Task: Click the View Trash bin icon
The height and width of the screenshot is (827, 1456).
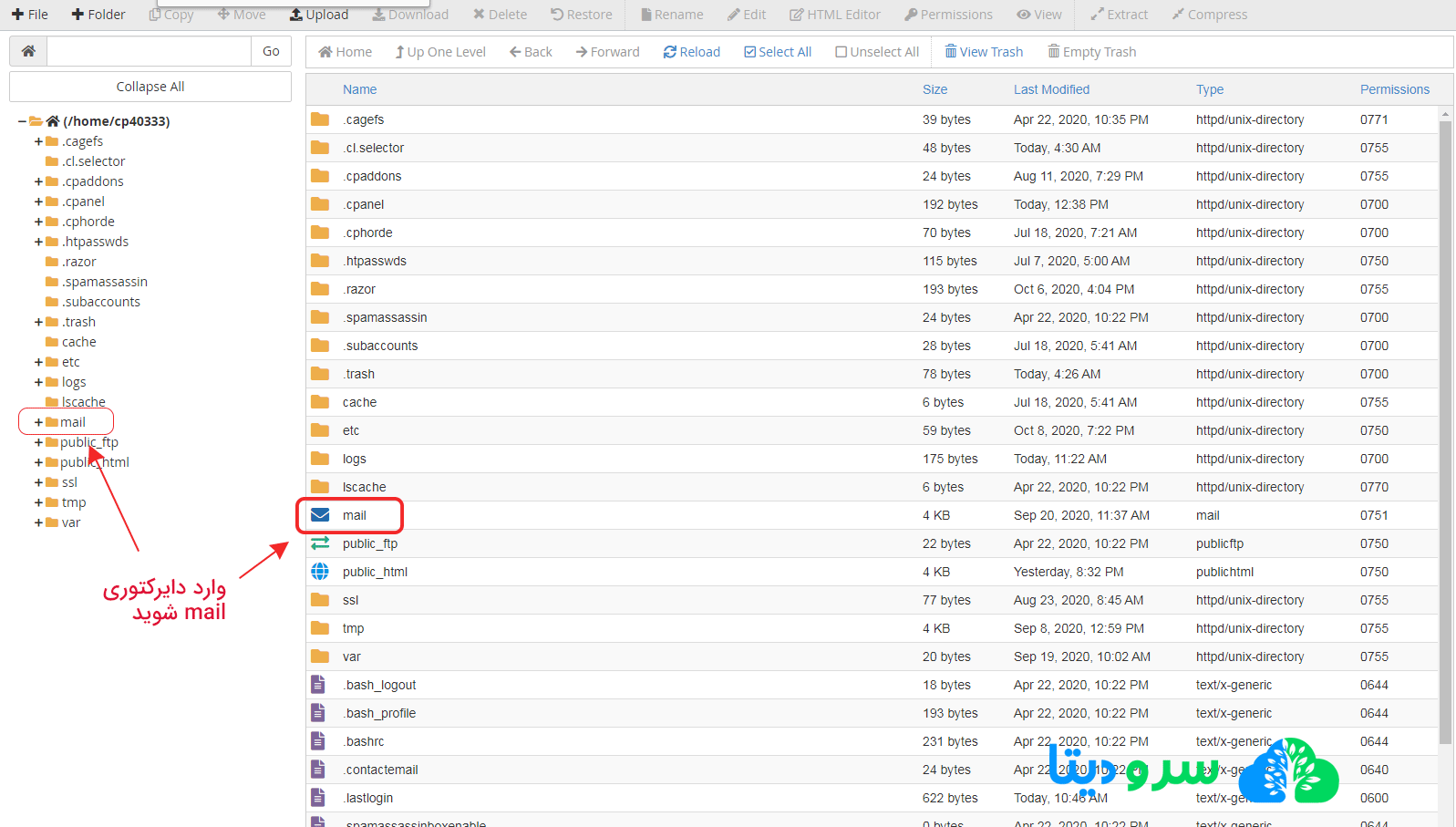Action: tap(951, 51)
